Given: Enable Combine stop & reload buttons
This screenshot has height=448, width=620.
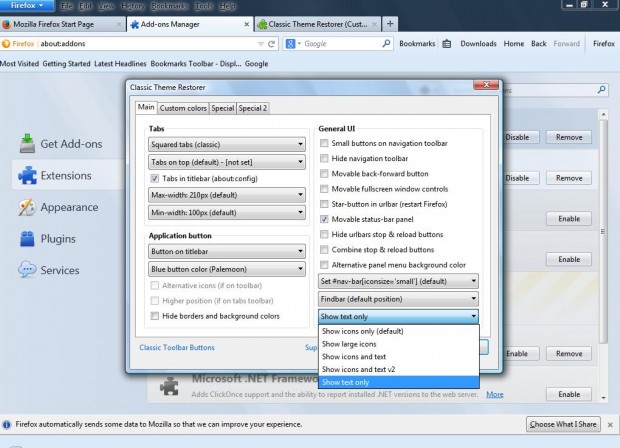Looking at the screenshot, I should 324,250.
